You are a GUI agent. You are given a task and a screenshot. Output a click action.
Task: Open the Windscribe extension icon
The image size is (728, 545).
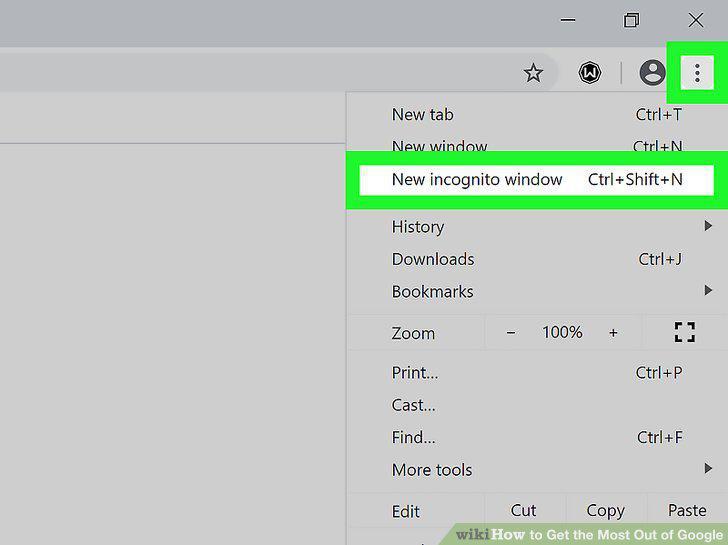tap(590, 73)
